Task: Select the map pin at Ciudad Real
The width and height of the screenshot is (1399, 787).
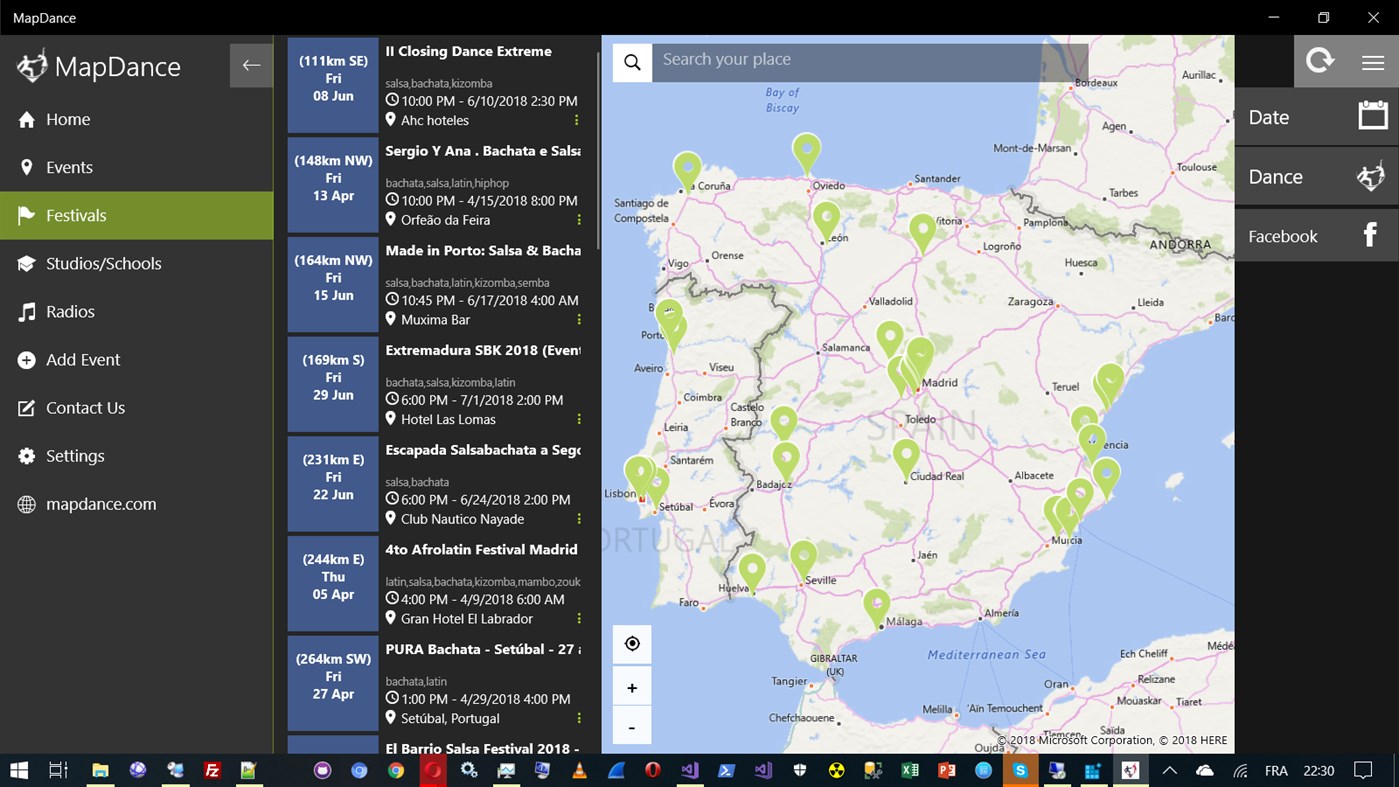Action: click(x=906, y=459)
